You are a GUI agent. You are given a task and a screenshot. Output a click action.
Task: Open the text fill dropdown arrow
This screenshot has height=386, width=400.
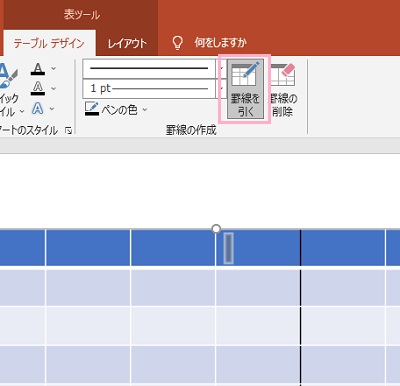click(54, 69)
